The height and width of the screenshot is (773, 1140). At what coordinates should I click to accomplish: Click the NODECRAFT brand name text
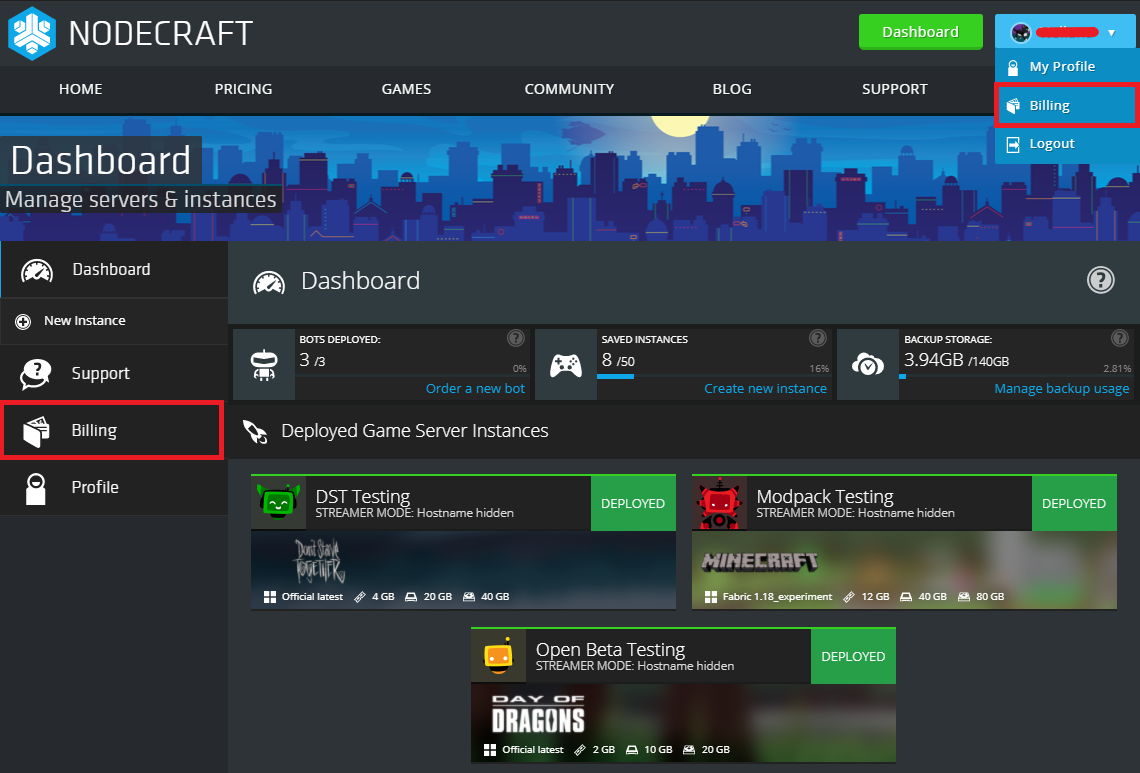pyautogui.click(x=161, y=33)
